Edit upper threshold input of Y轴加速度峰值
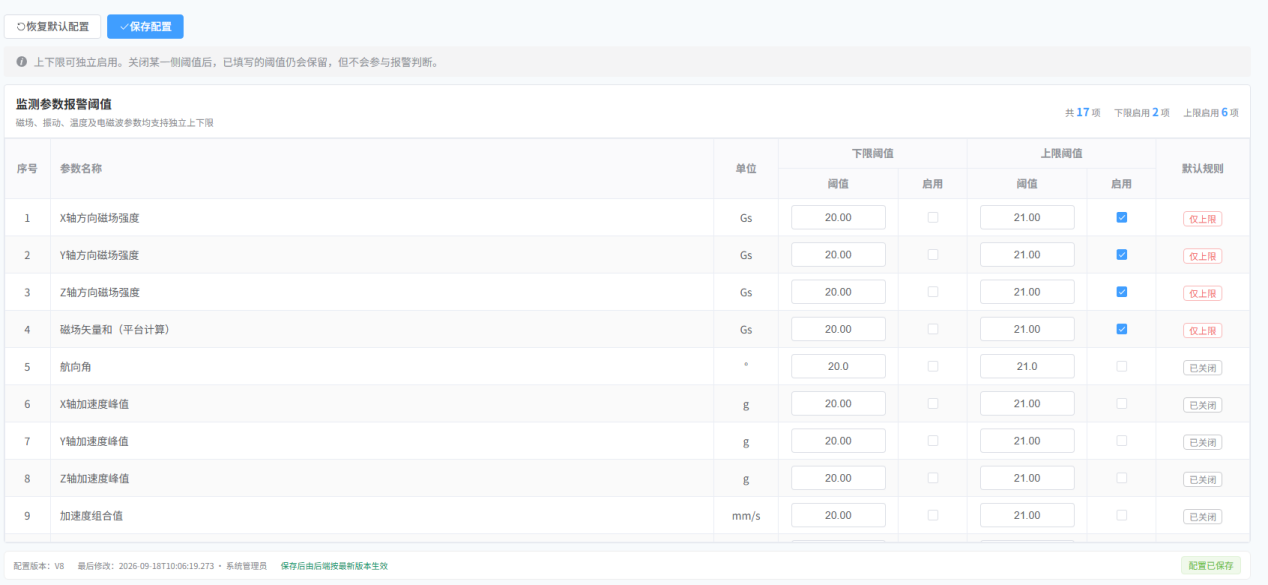1268x585 pixels. tap(1027, 441)
